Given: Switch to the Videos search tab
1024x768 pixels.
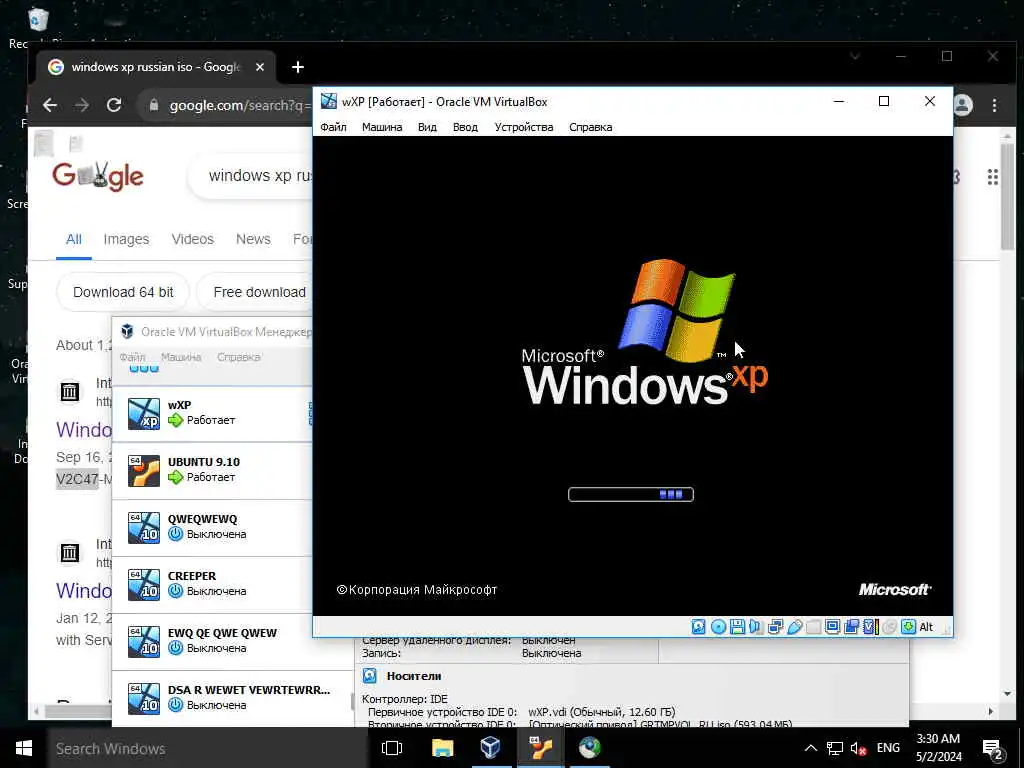Looking at the screenshot, I should 193,239.
